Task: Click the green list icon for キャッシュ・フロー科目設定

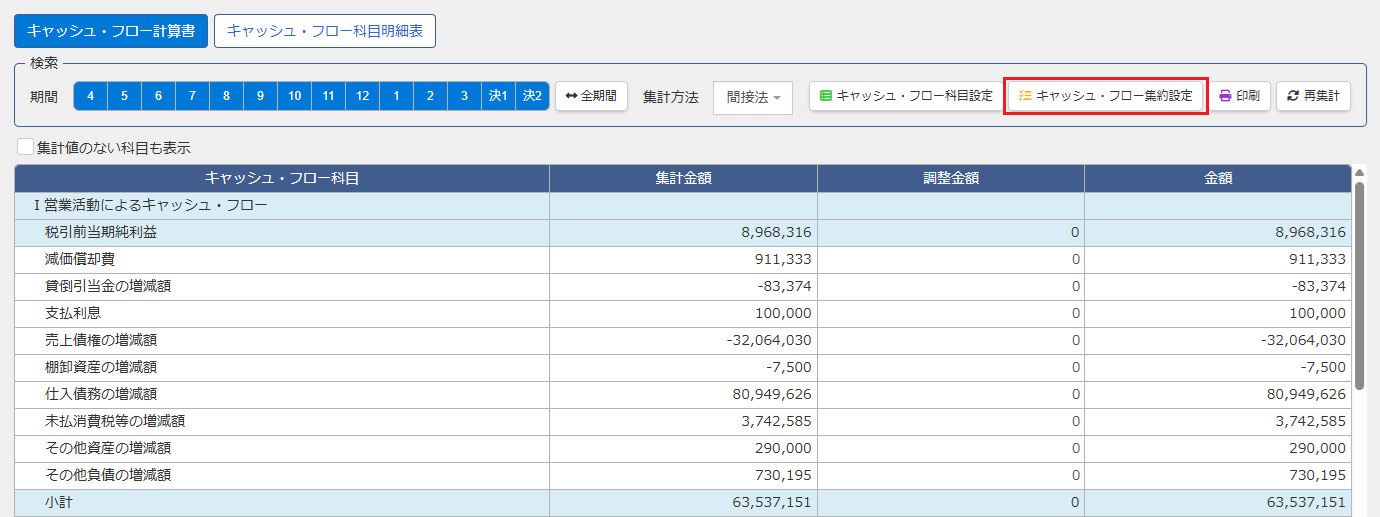Action: (826, 96)
